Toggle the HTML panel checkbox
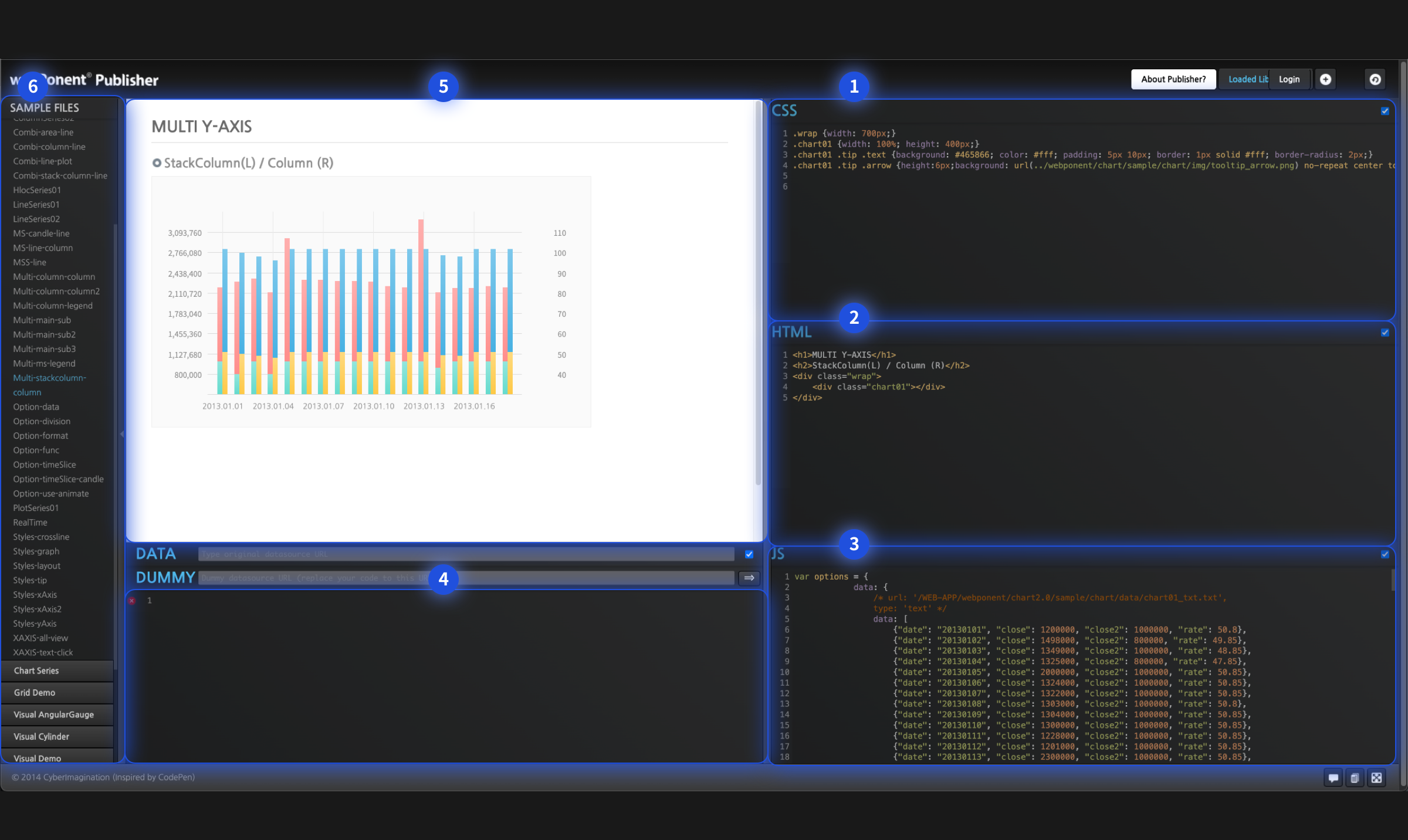This screenshot has height=840, width=1408. point(1385,333)
